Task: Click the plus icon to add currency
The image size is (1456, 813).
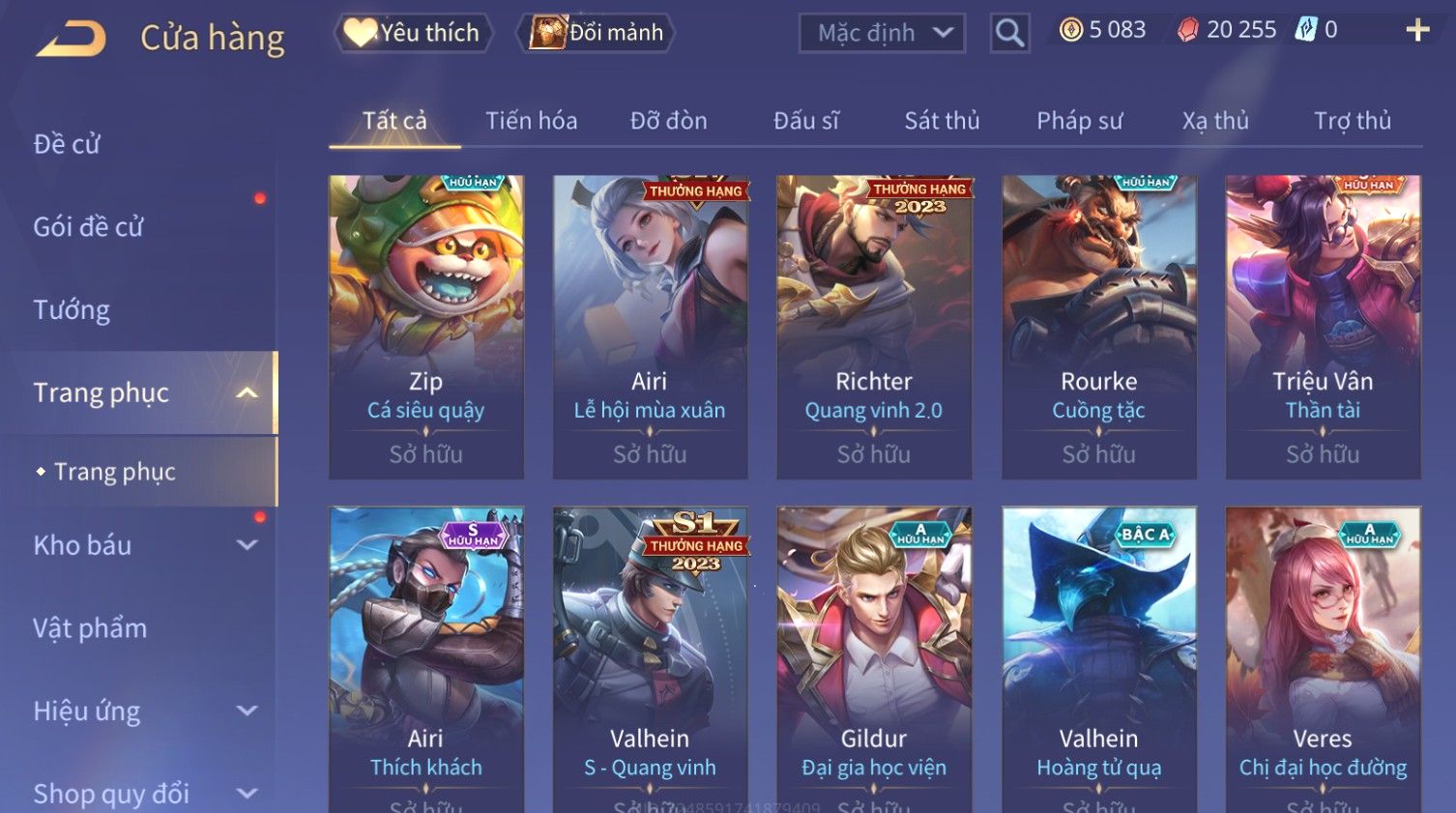Action: (1417, 30)
